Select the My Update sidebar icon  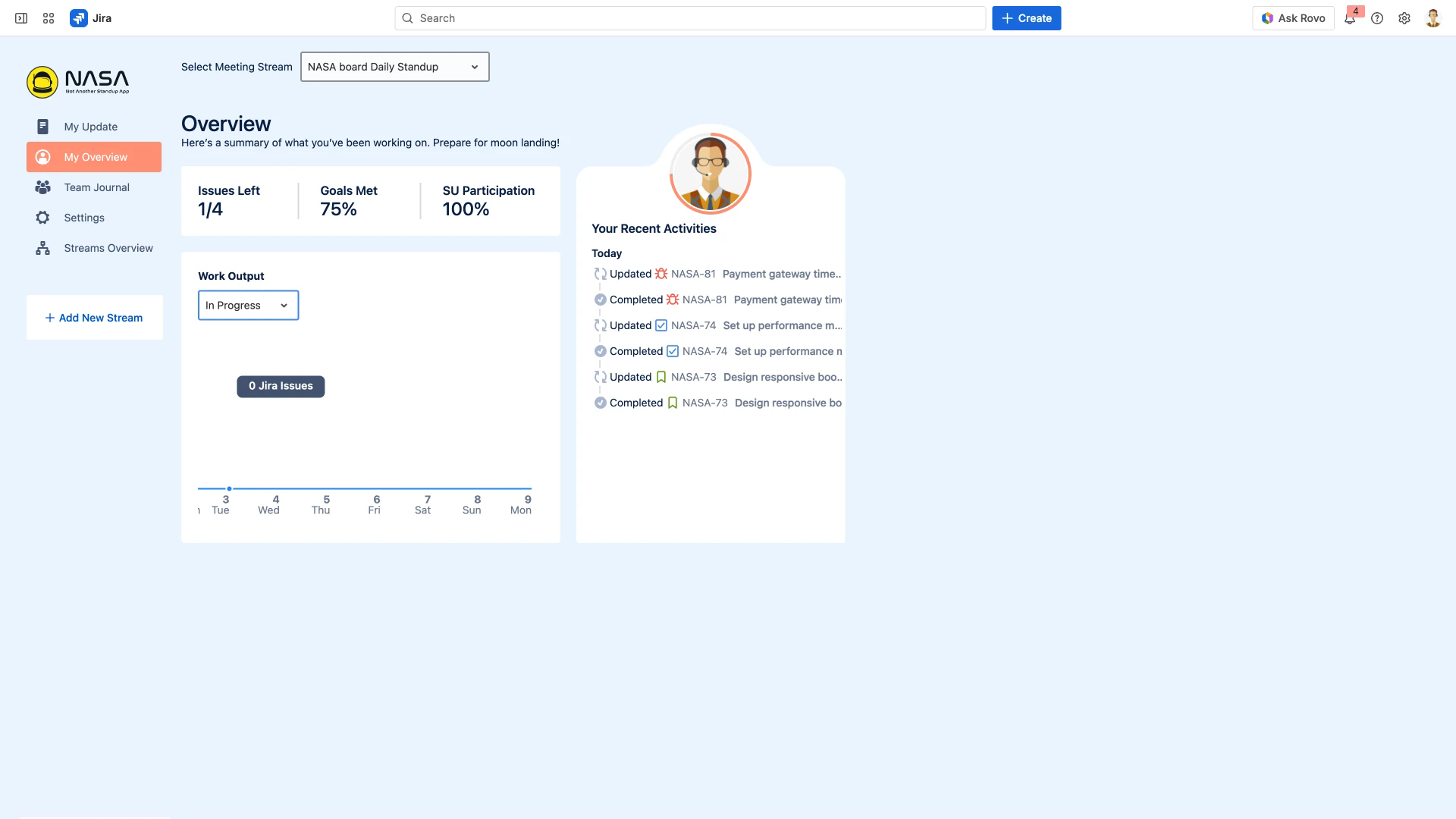(43, 127)
